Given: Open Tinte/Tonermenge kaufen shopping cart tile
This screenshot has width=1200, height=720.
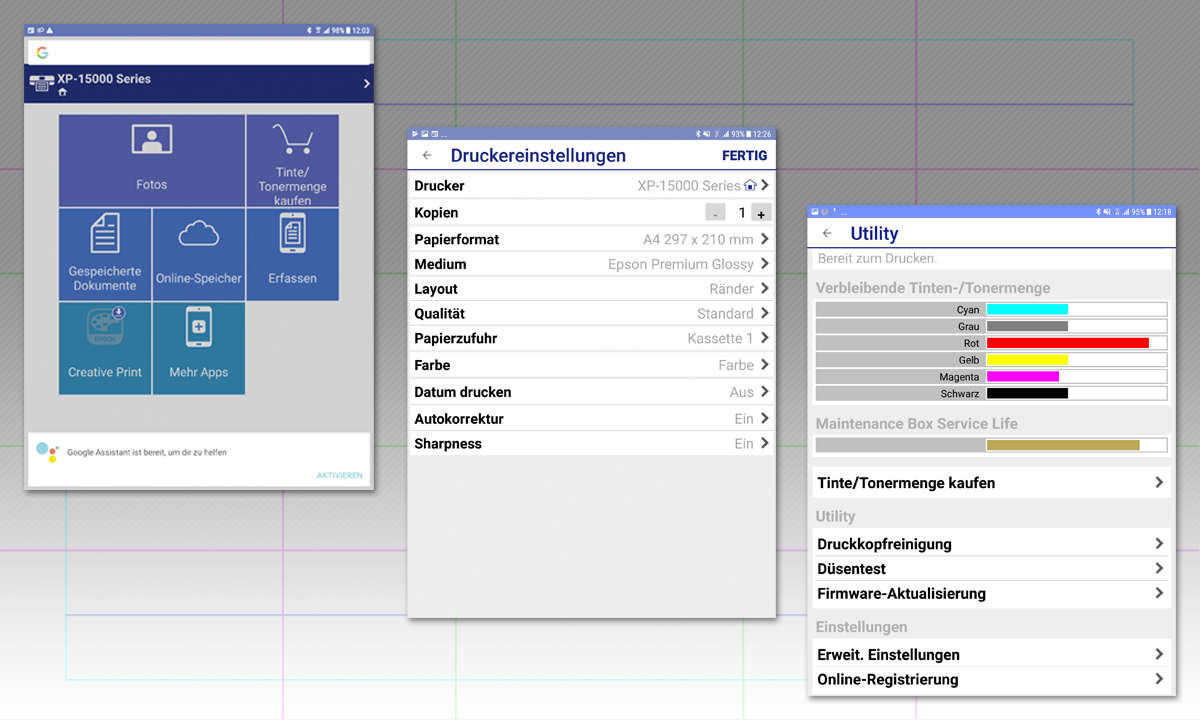Looking at the screenshot, I should point(292,160).
